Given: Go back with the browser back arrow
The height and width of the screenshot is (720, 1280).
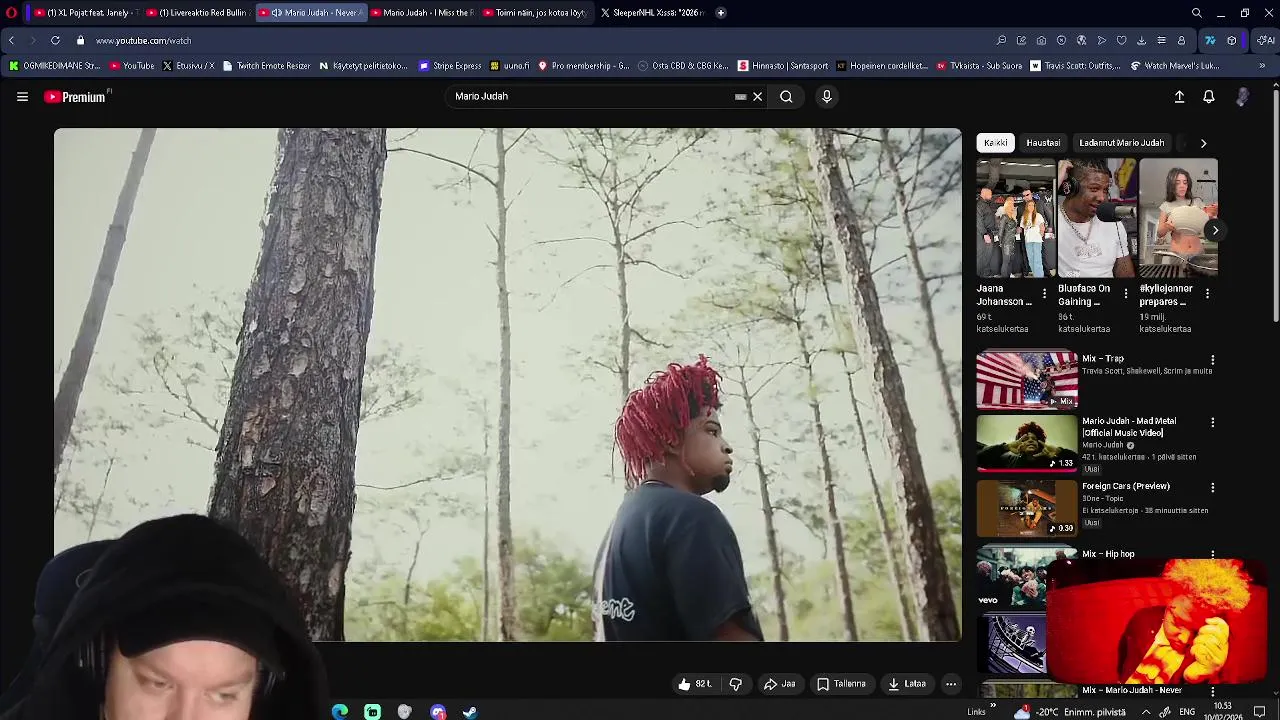Looking at the screenshot, I should tap(11, 41).
